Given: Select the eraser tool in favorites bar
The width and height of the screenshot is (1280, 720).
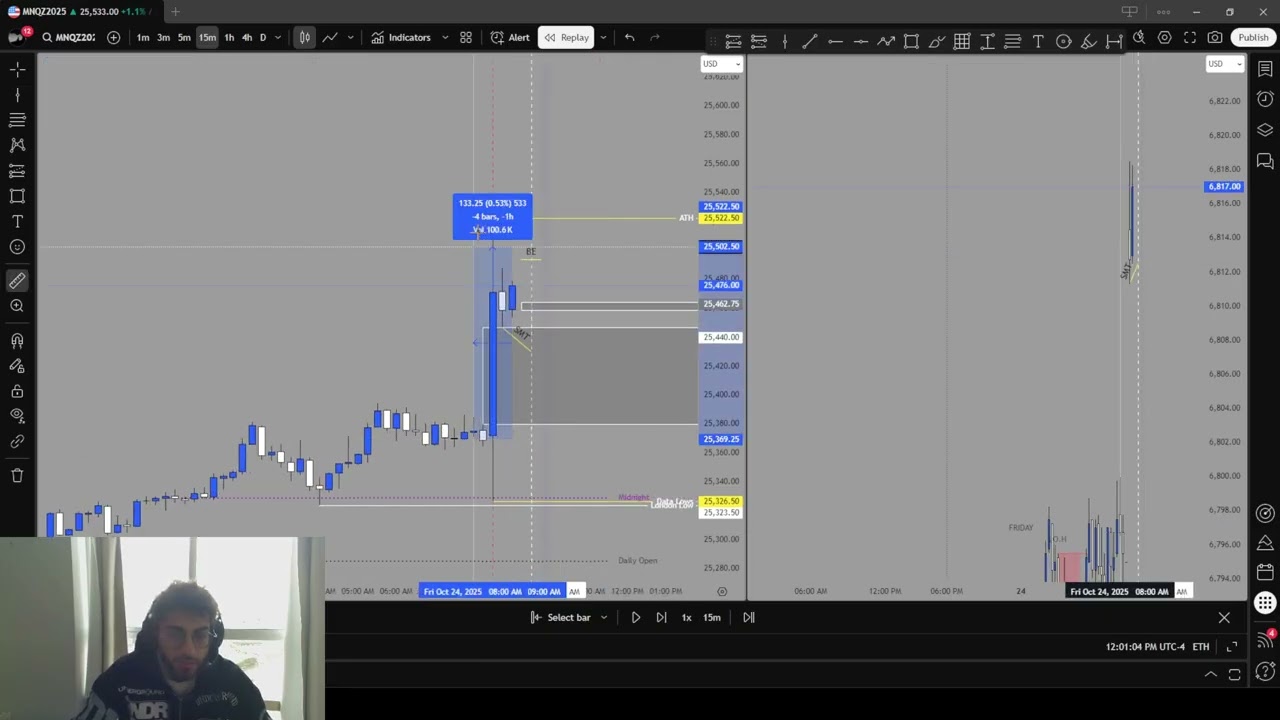Looking at the screenshot, I should point(1088,41).
